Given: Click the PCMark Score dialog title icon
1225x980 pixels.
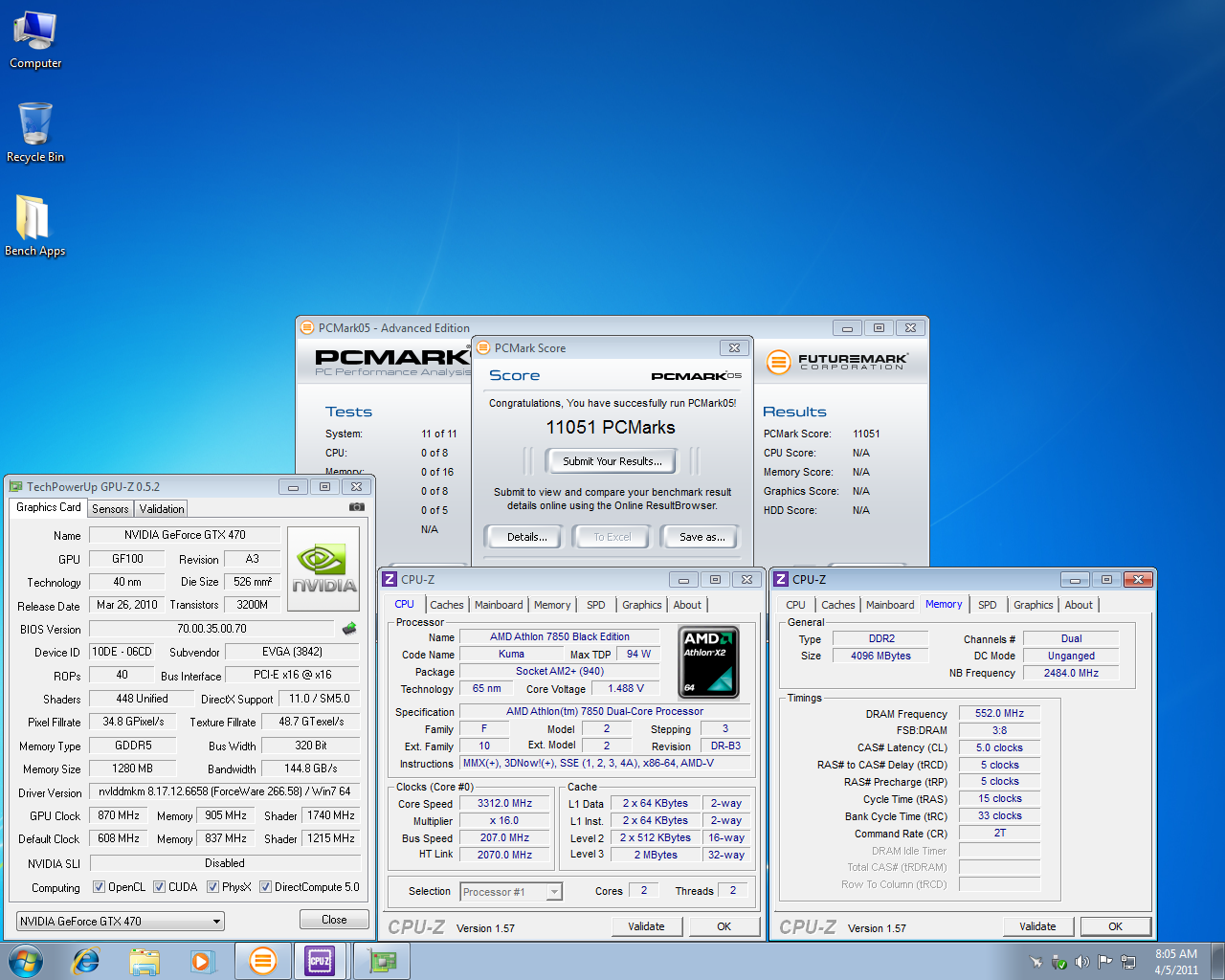Looking at the screenshot, I should (x=482, y=347).
